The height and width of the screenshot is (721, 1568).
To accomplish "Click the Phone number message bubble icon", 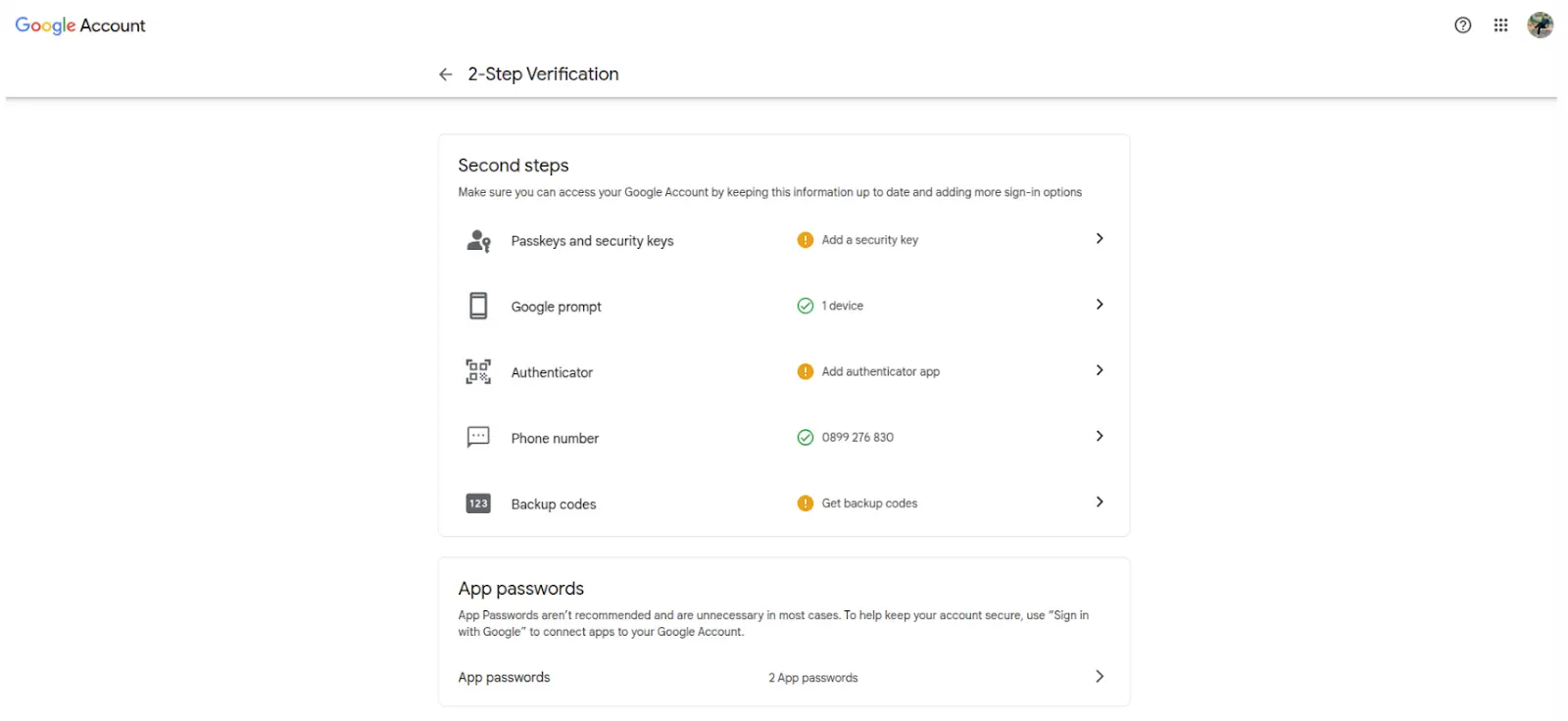I will click(x=478, y=437).
